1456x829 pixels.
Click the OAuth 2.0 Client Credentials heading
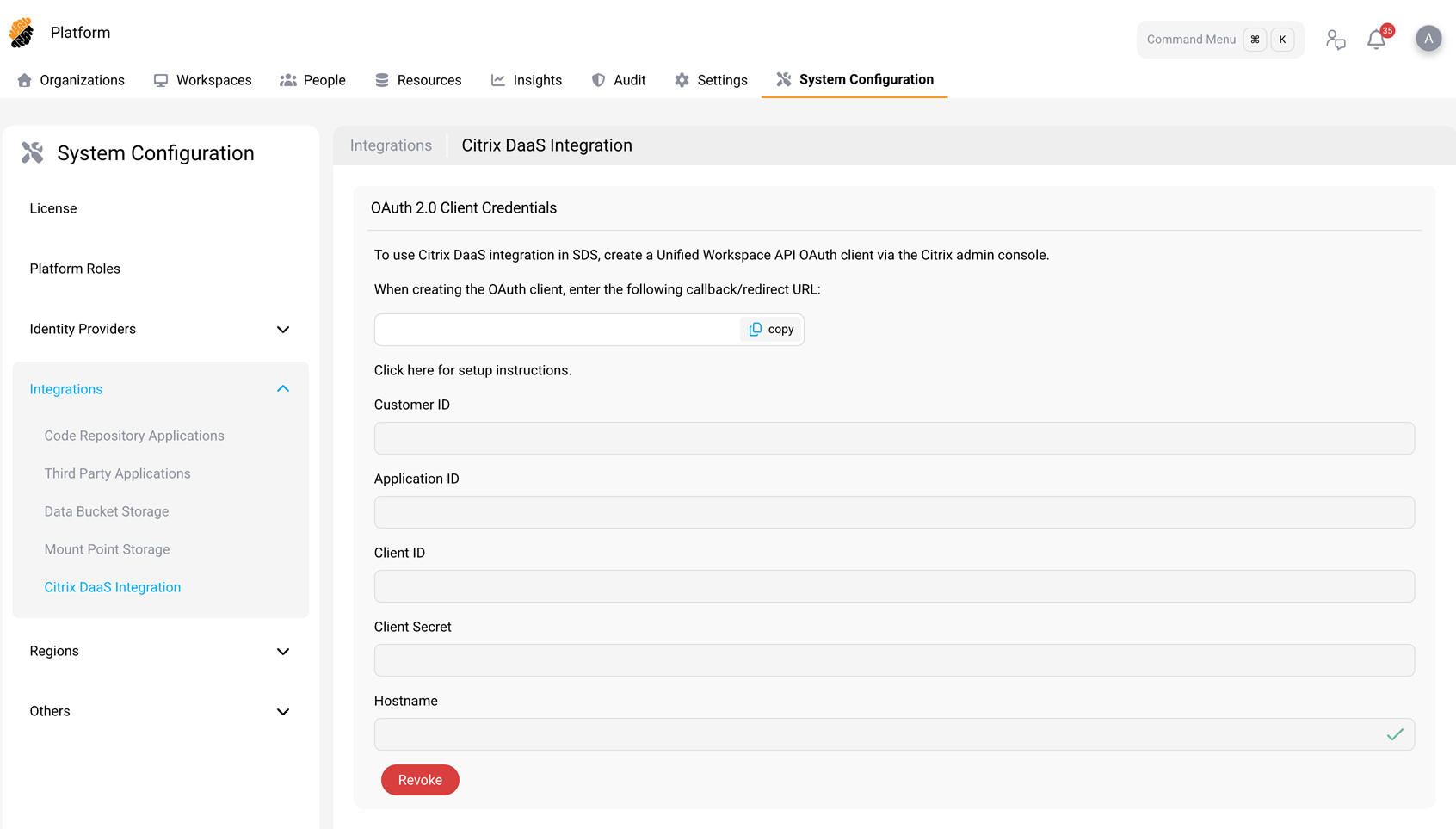[x=464, y=207]
